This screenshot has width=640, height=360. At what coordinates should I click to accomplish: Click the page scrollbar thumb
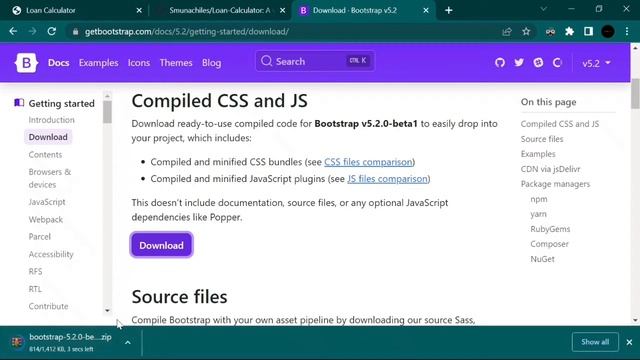click(x=635, y=93)
